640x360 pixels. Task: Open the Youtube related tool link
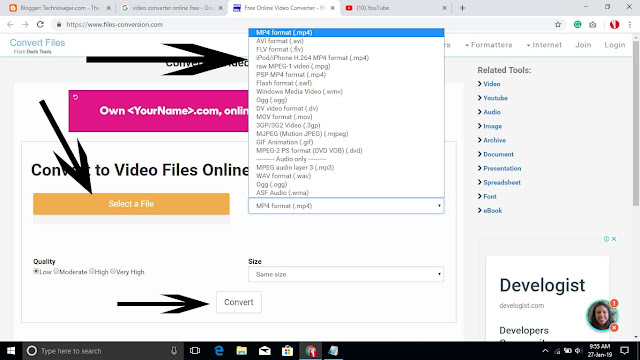(x=495, y=98)
